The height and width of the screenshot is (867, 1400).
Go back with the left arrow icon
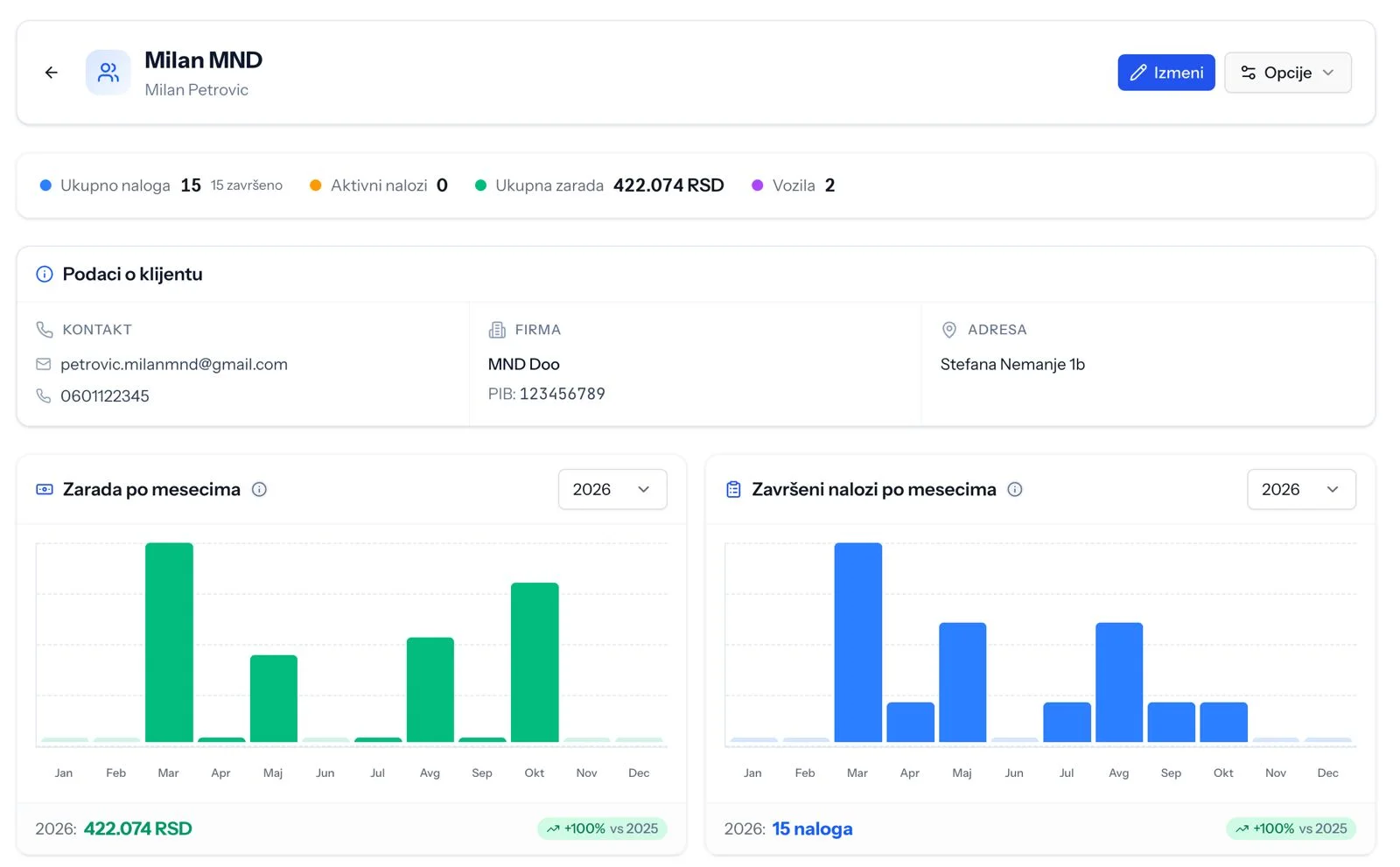point(52,73)
